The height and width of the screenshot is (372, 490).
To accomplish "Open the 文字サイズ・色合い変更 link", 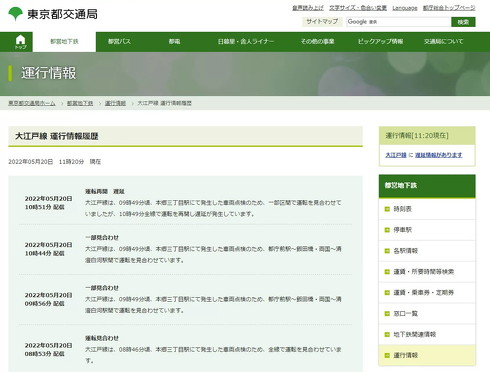I will pyautogui.click(x=358, y=8).
